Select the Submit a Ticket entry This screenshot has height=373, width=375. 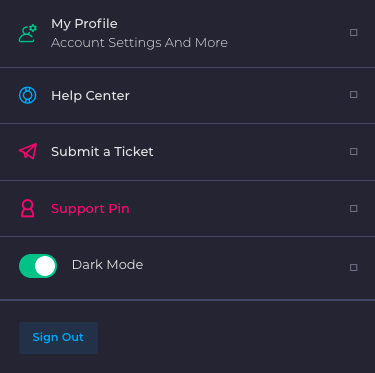coord(187,152)
